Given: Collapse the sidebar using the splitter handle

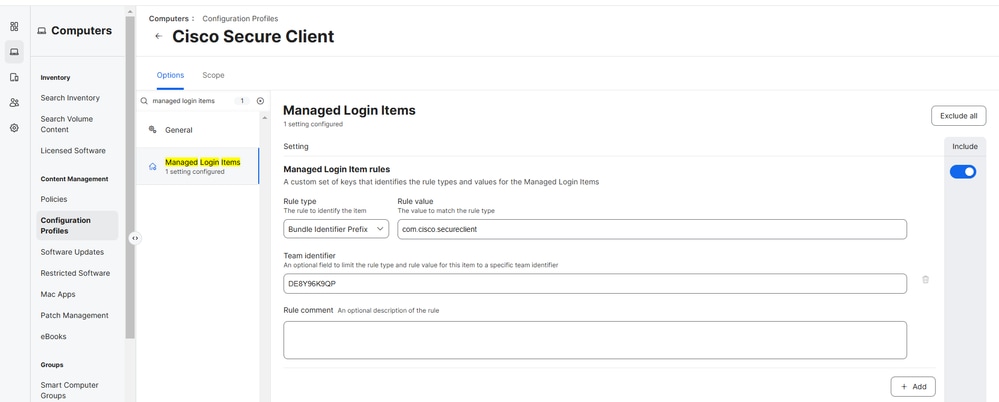Looking at the screenshot, I should tap(135, 238).
